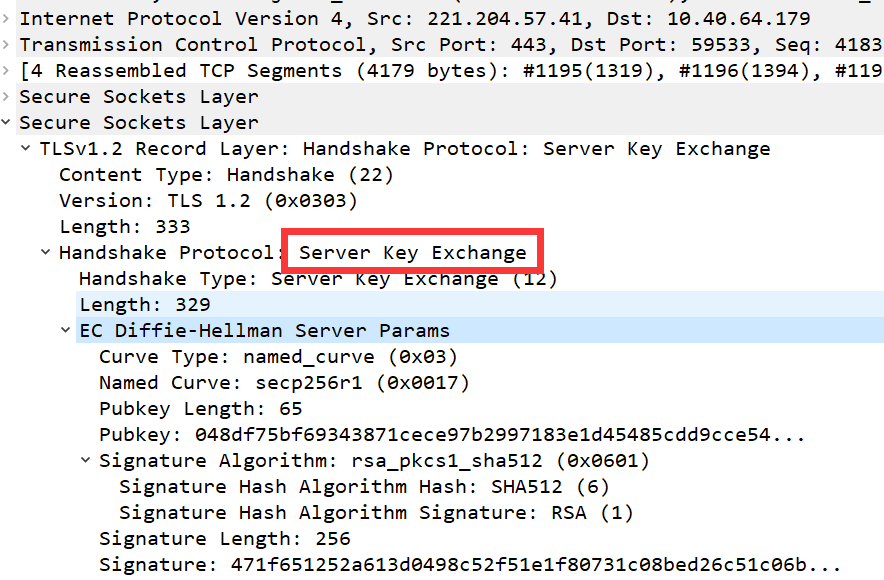Collapse the Signature Algorithm node
This screenshot has height=580, width=884.
click(85, 461)
